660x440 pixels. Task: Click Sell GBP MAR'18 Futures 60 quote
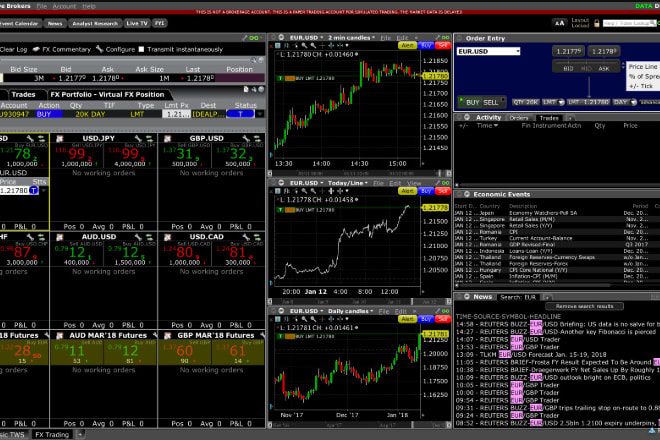click(x=184, y=352)
